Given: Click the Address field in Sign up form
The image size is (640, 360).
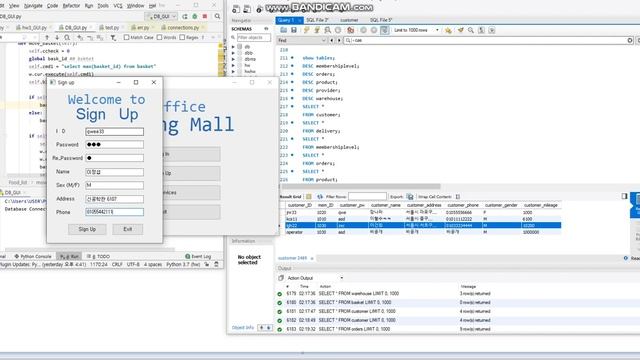Looking at the screenshot, I should (114, 199).
